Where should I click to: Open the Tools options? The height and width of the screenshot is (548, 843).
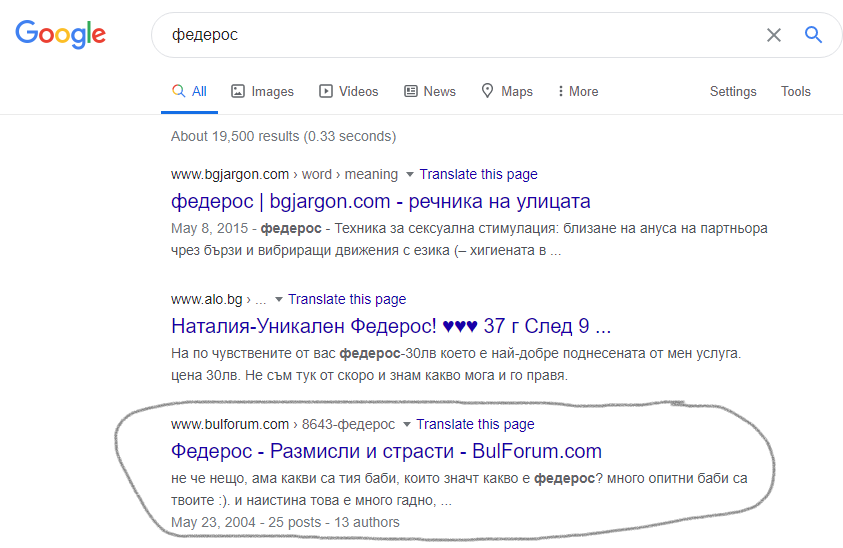coord(796,91)
